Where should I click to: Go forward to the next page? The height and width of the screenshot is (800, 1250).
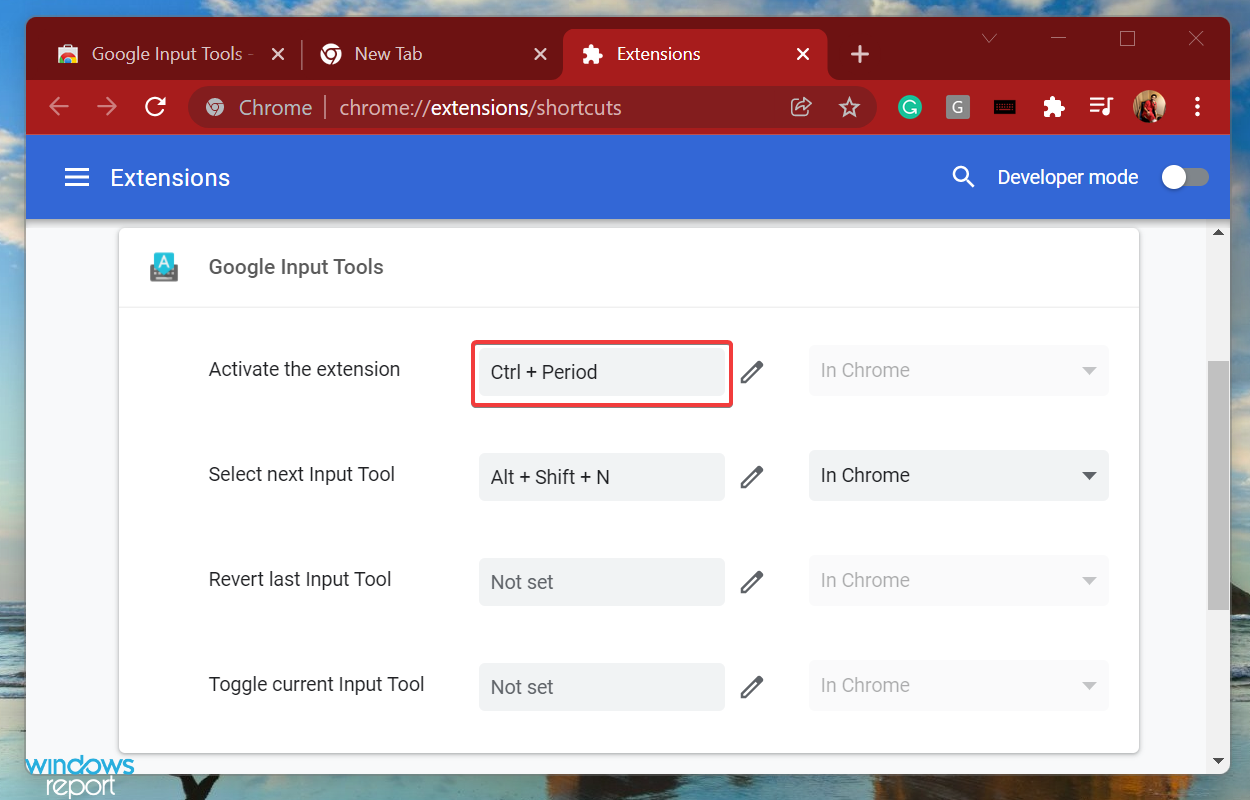click(107, 107)
